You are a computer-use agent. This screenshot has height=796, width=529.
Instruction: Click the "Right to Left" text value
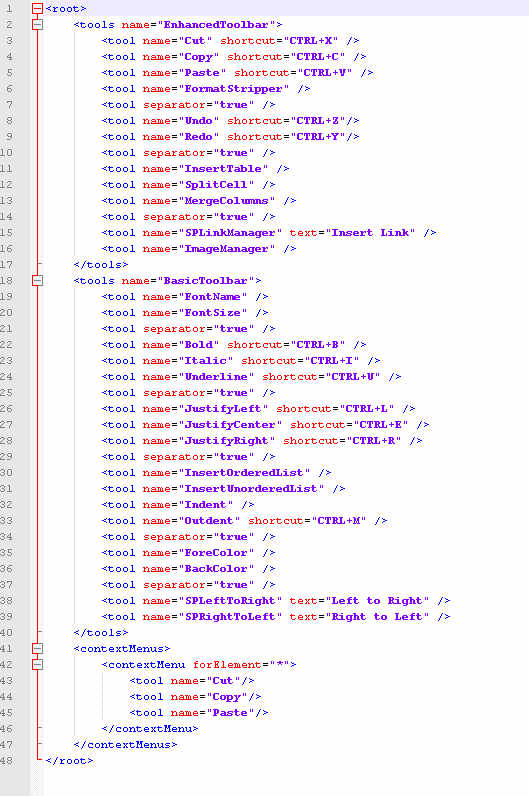pyautogui.click(x=377, y=616)
